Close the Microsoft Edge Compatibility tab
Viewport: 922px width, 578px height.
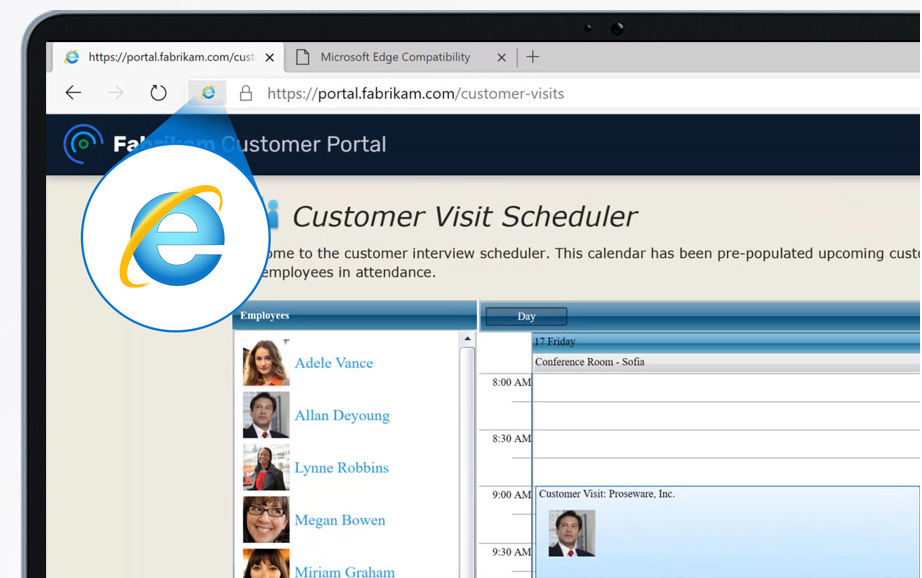(502, 58)
